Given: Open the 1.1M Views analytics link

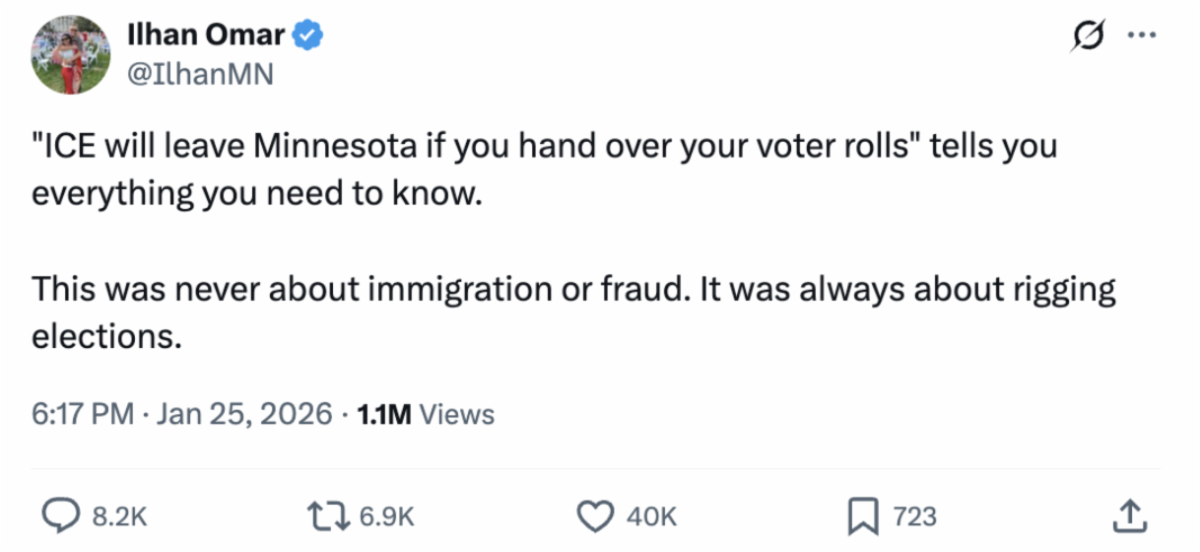Looking at the screenshot, I should coord(425,413).
